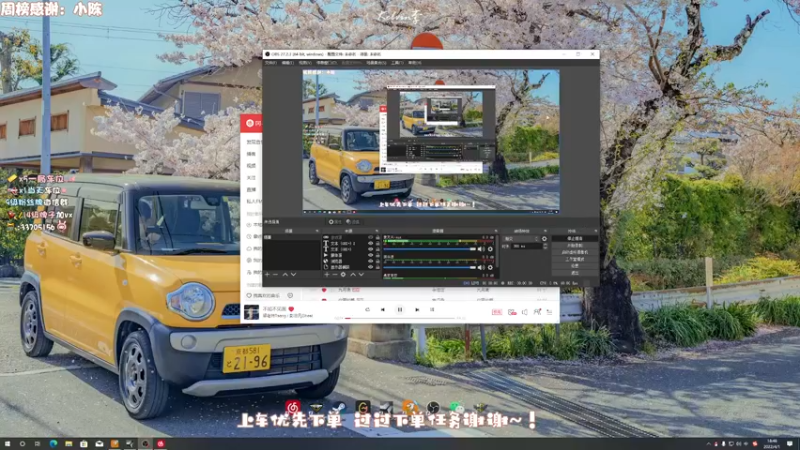
Task: Show hidden system tray icons
Action: [708, 444]
